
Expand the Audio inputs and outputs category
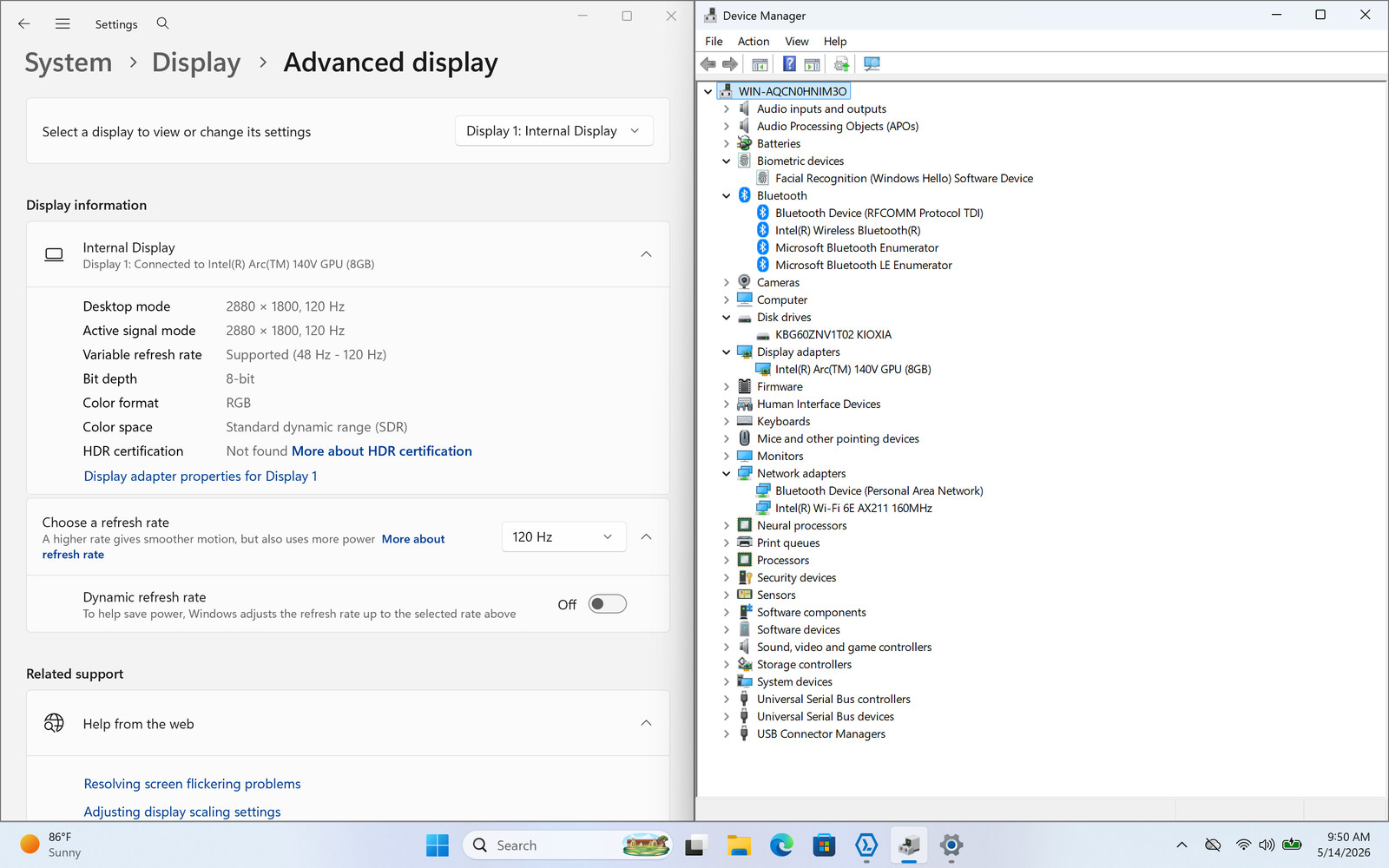(727, 108)
